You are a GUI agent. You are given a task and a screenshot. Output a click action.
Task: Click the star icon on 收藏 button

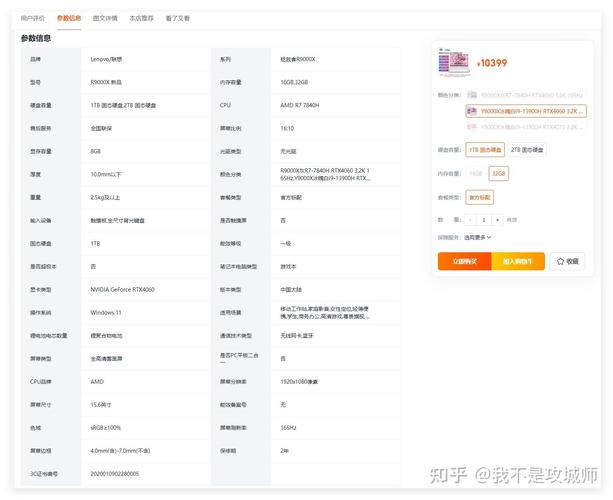click(x=558, y=261)
